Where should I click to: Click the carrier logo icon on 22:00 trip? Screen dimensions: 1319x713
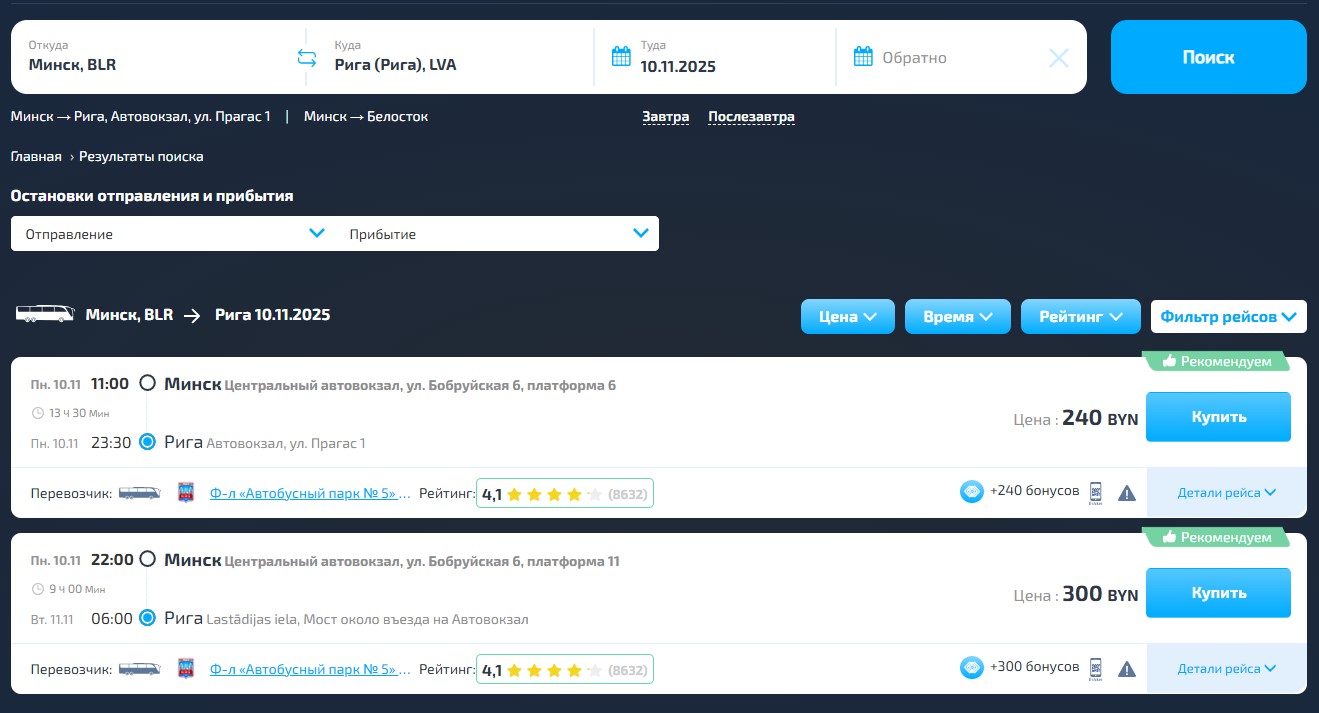point(186,669)
